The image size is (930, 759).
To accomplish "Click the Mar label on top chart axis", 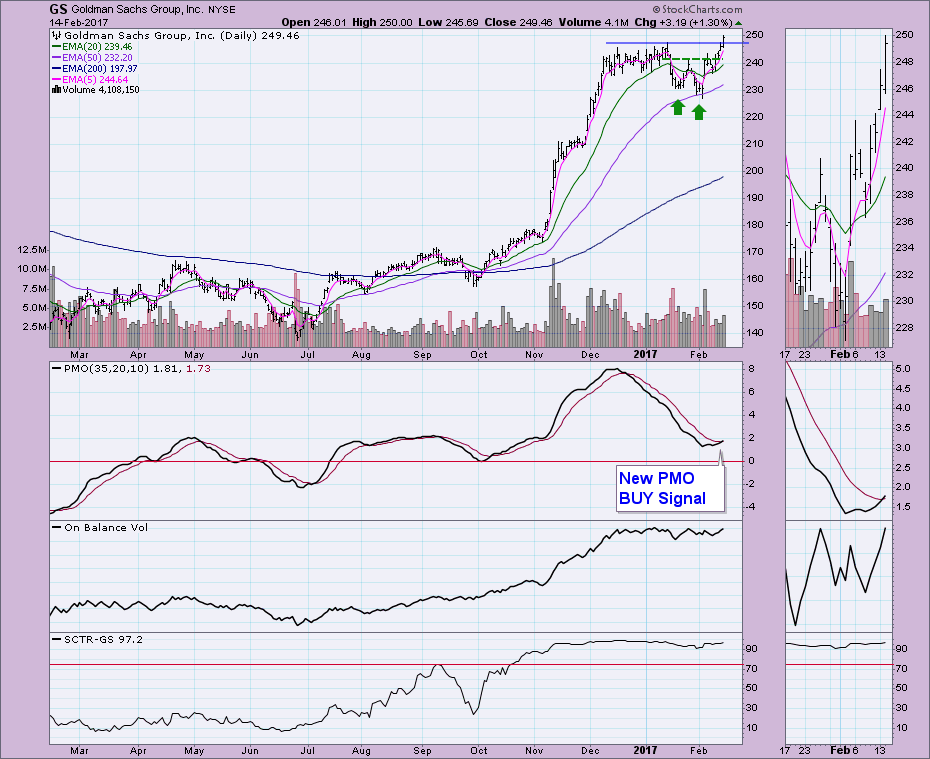I will 79,355.
